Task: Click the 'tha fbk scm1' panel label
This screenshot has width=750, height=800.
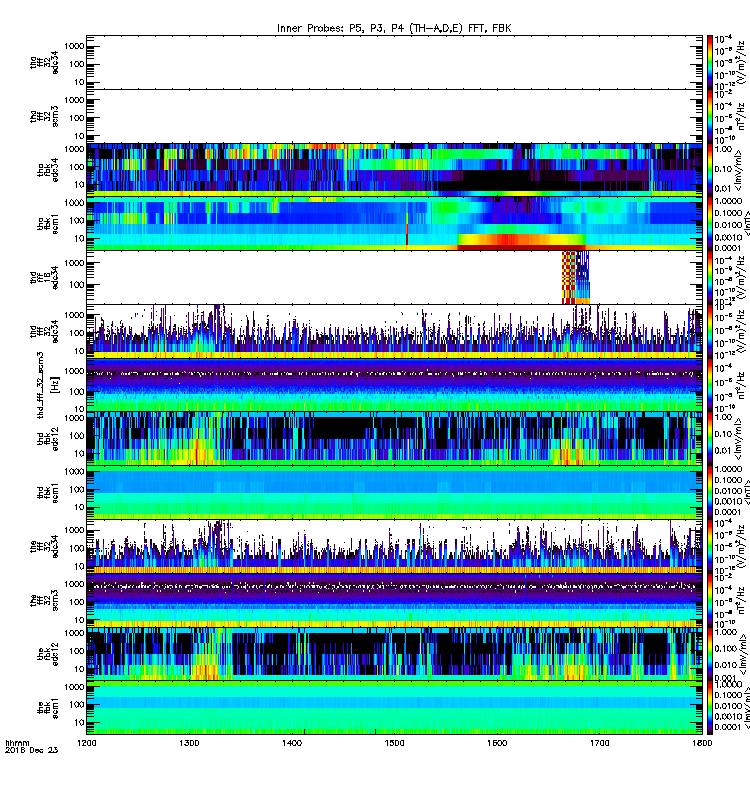Action: point(48,224)
